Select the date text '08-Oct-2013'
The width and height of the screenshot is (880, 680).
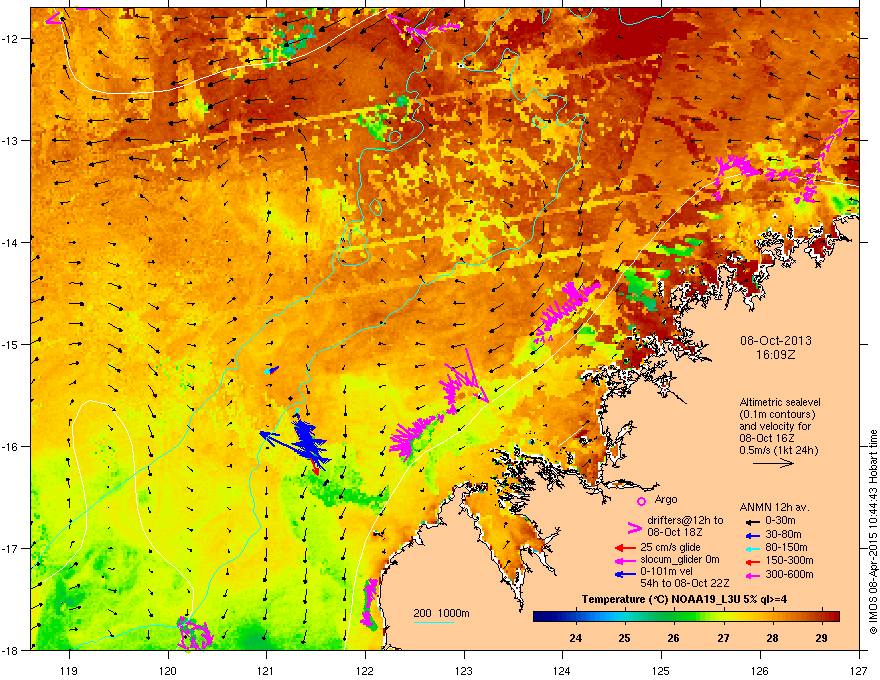[776, 341]
